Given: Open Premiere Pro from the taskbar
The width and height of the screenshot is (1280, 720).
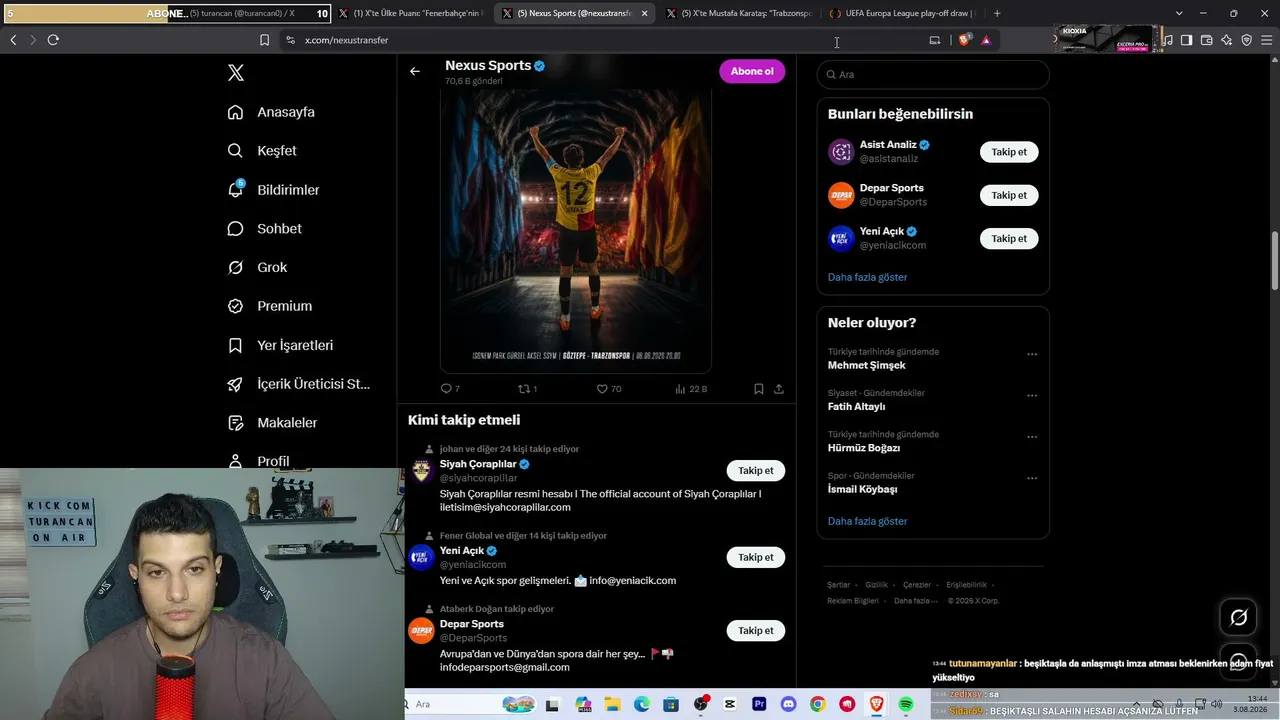Looking at the screenshot, I should pyautogui.click(x=759, y=704).
